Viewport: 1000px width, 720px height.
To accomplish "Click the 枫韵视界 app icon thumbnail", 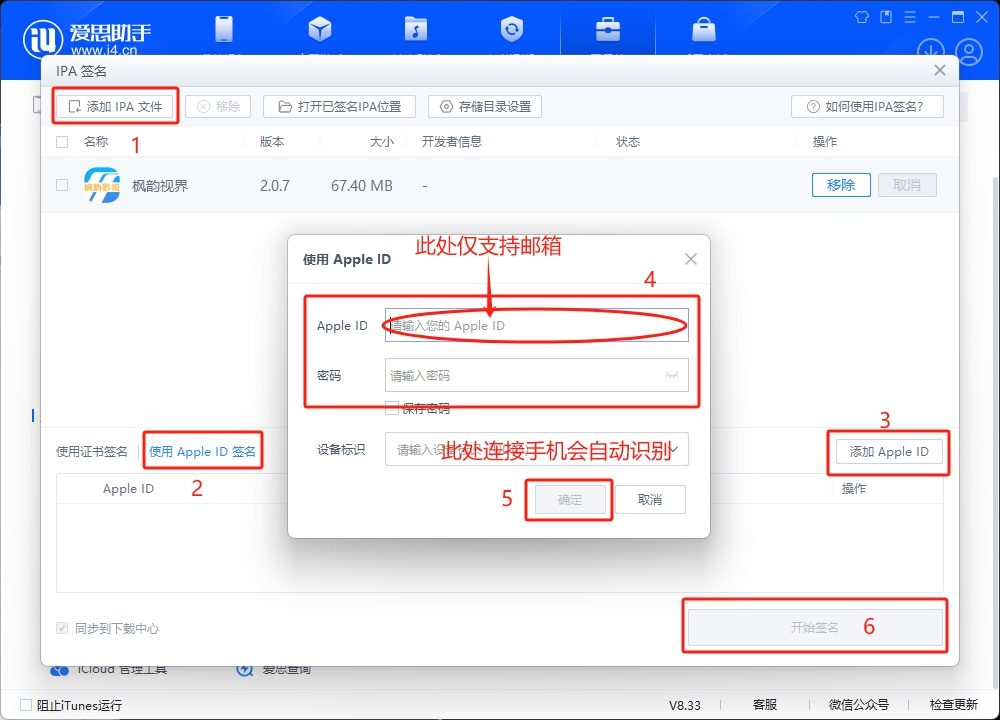I will pos(102,185).
